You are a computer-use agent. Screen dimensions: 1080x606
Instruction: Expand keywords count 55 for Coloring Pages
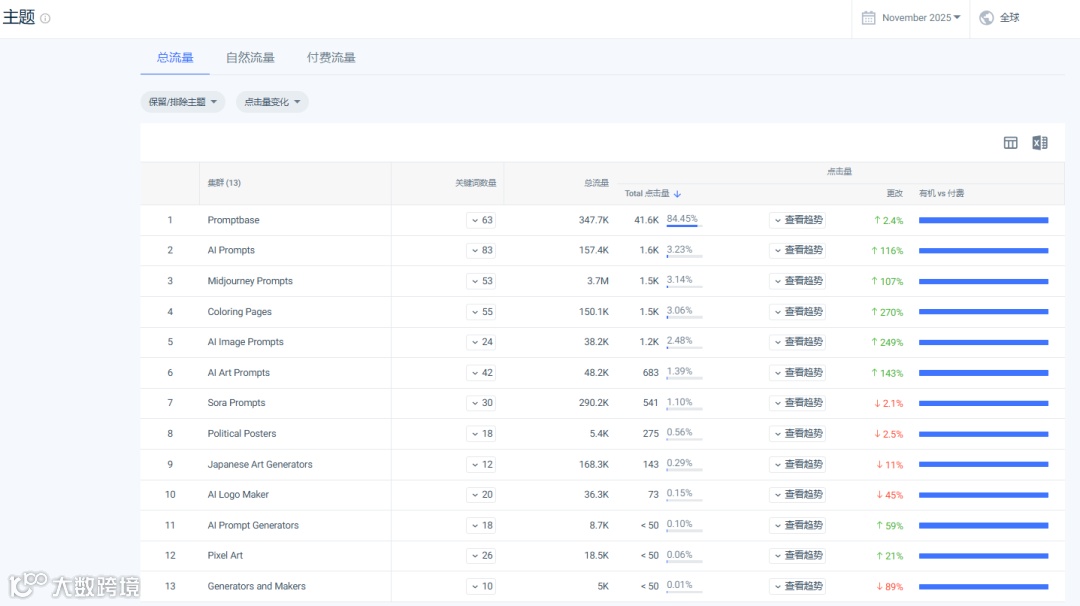click(481, 311)
